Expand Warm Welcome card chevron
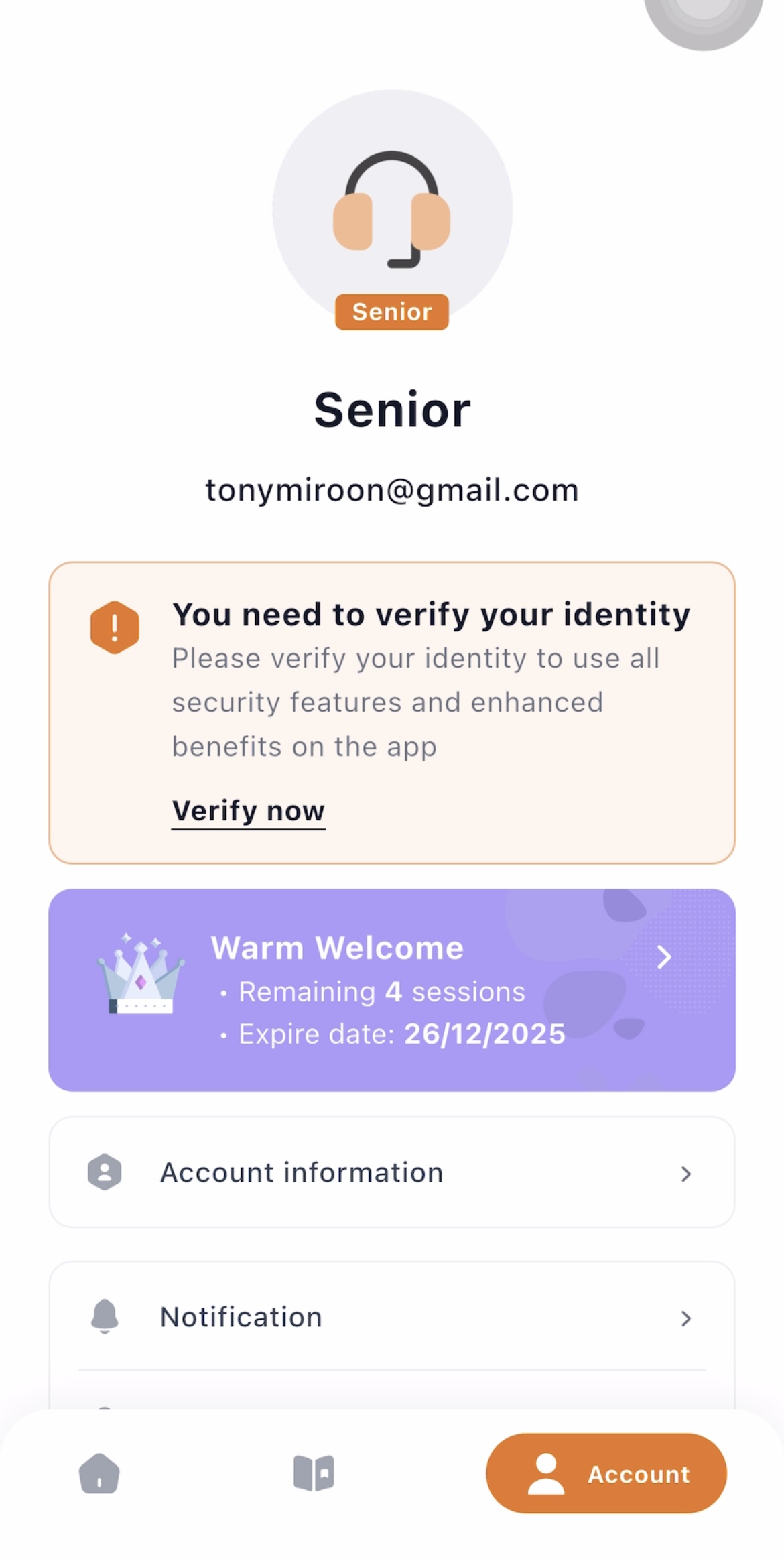784x1559 pixels. (x=663, y=957)
